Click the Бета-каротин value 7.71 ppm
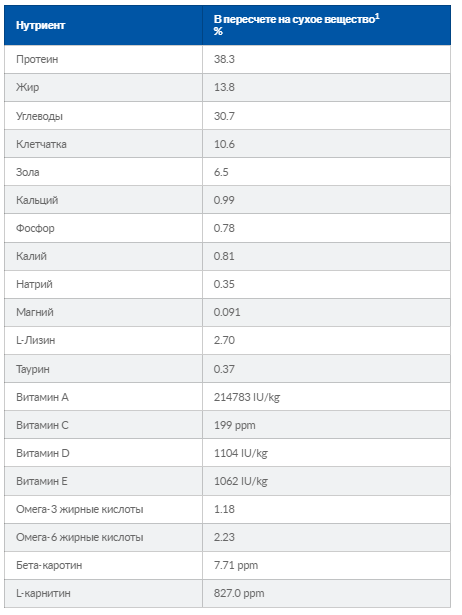This screenshot has width=462, height=615. (x=236, y=566)
